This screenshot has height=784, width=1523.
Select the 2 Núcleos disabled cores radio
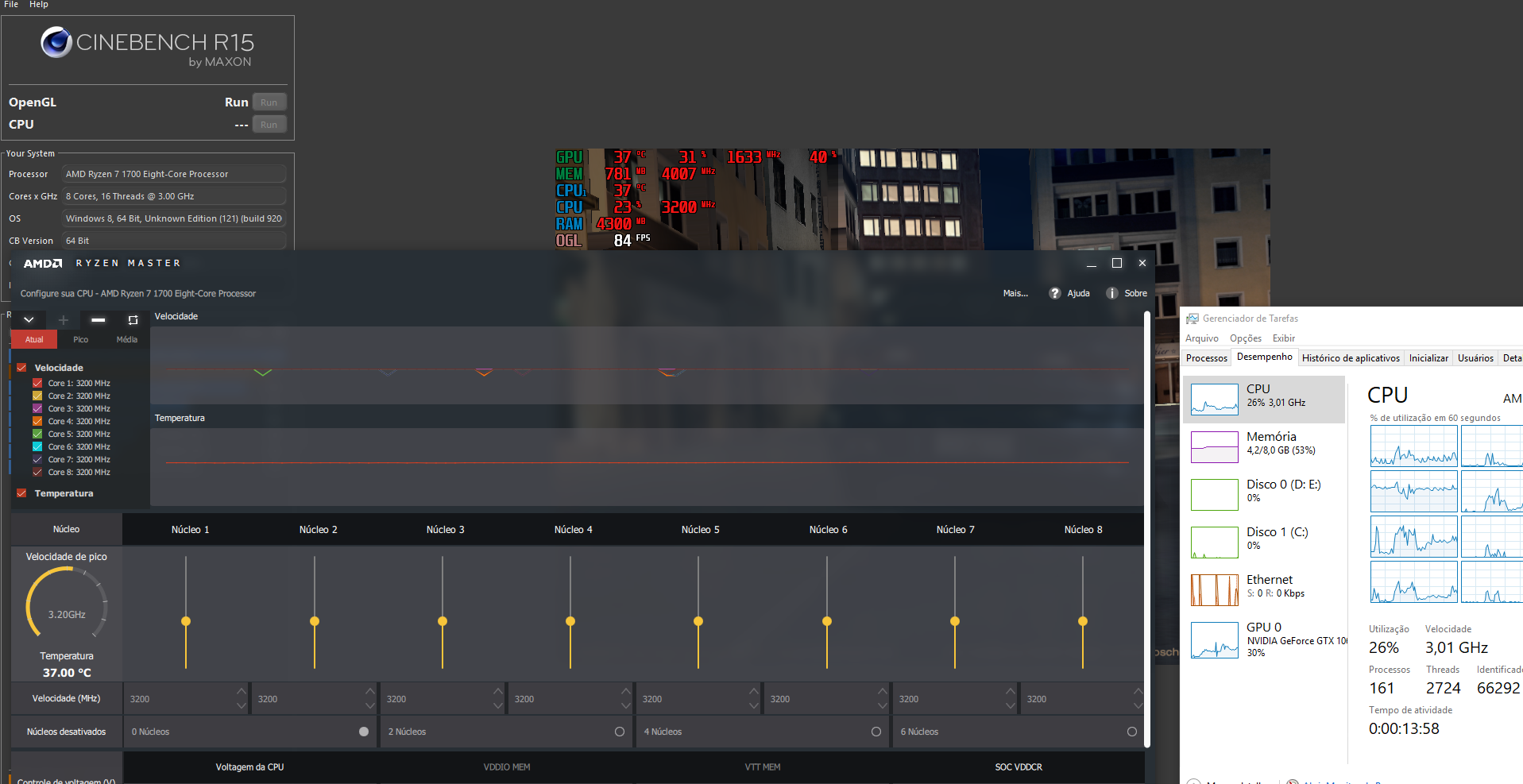click(620, 732)
